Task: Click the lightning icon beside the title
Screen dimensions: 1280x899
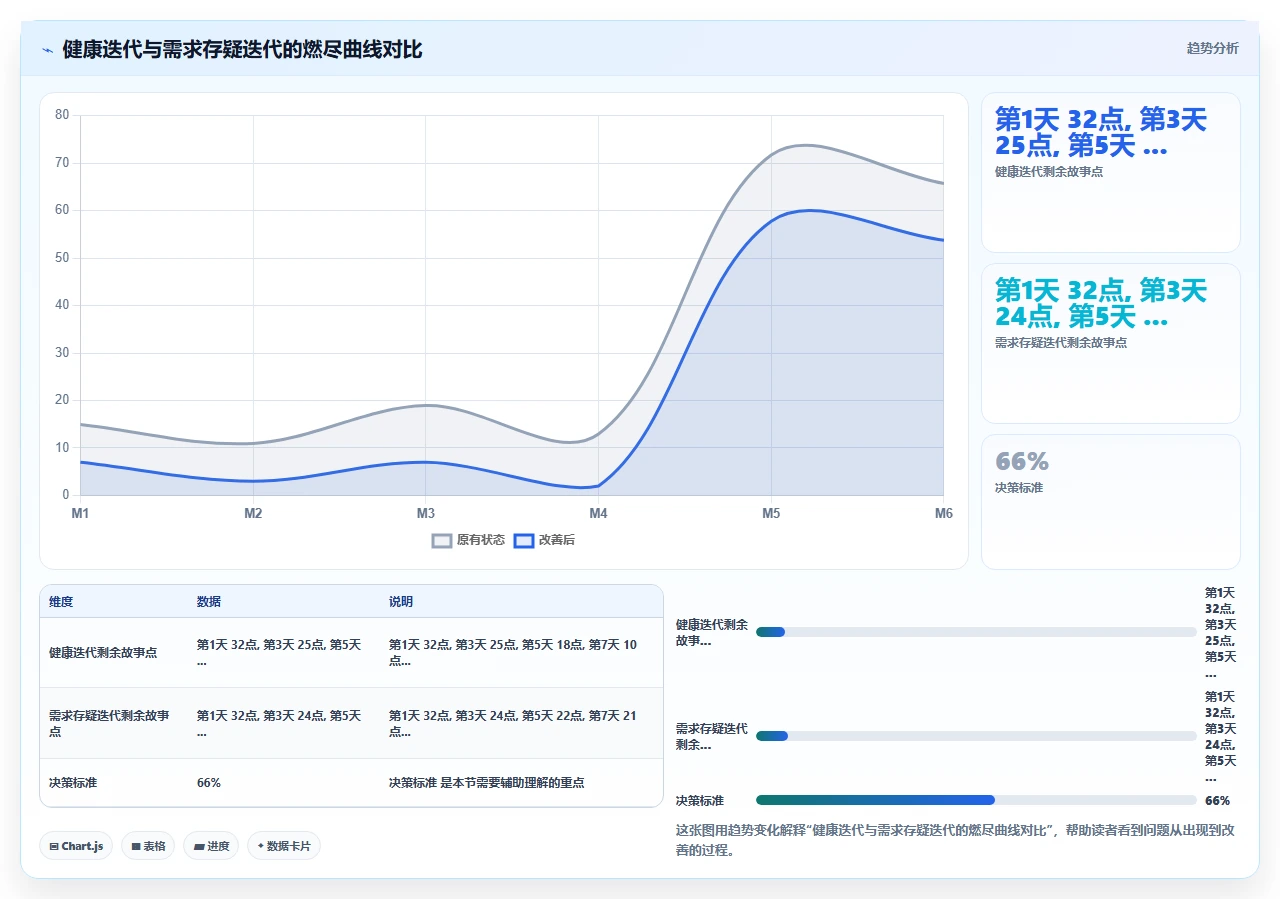Action: (x=47, y=50)
